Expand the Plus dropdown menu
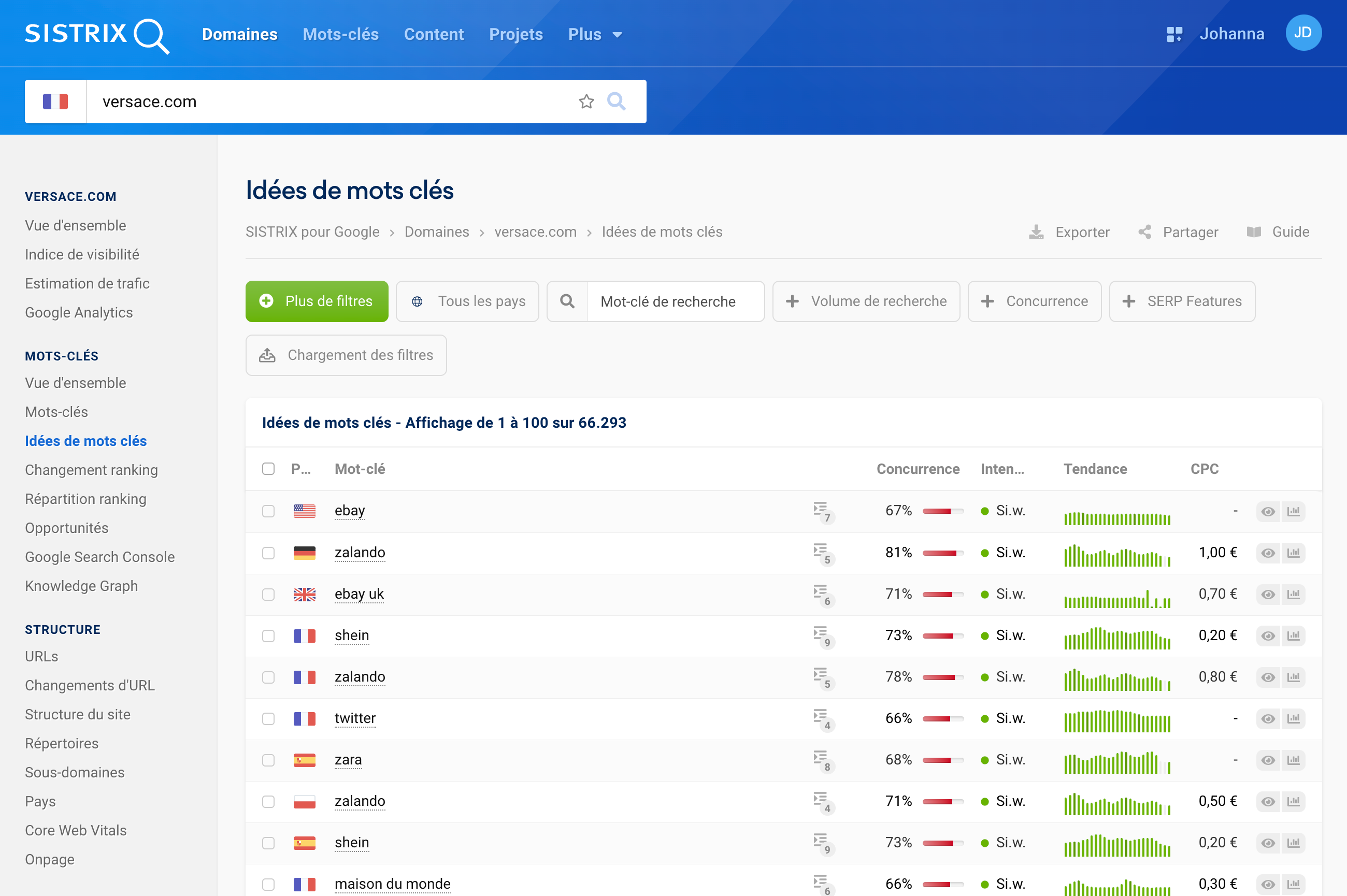1347x896 pixels. tap(595, 34)
